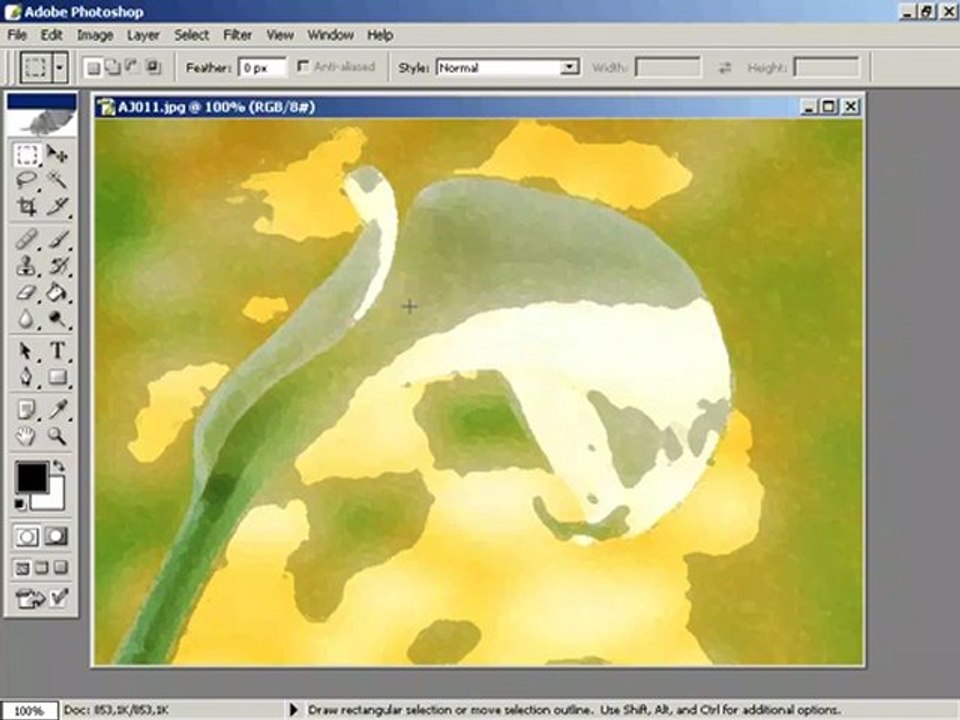Select the Path Selection tool

[x=26, y=351]
